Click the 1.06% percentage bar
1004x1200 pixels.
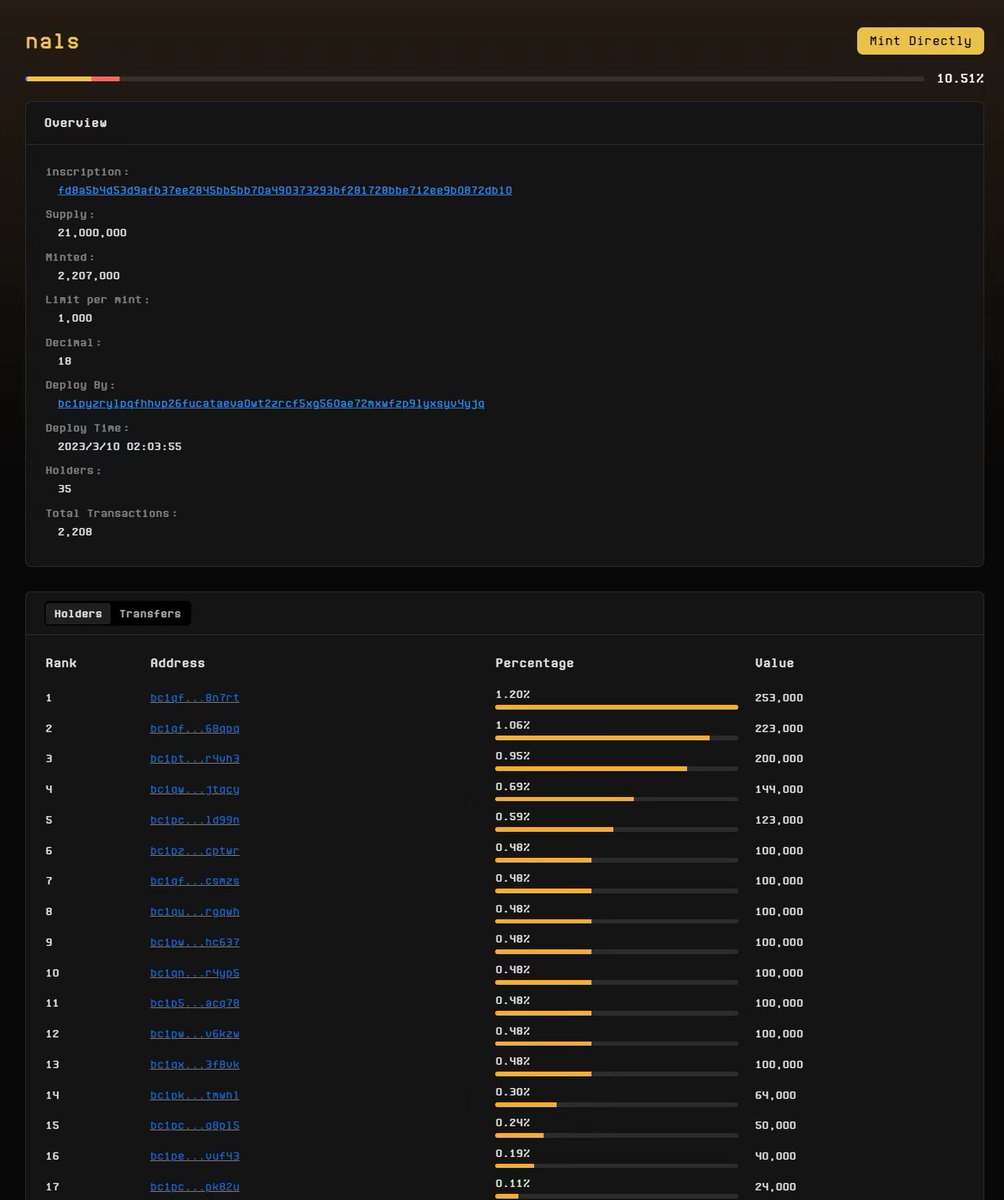pyautogui.click(x=616, y=738)
